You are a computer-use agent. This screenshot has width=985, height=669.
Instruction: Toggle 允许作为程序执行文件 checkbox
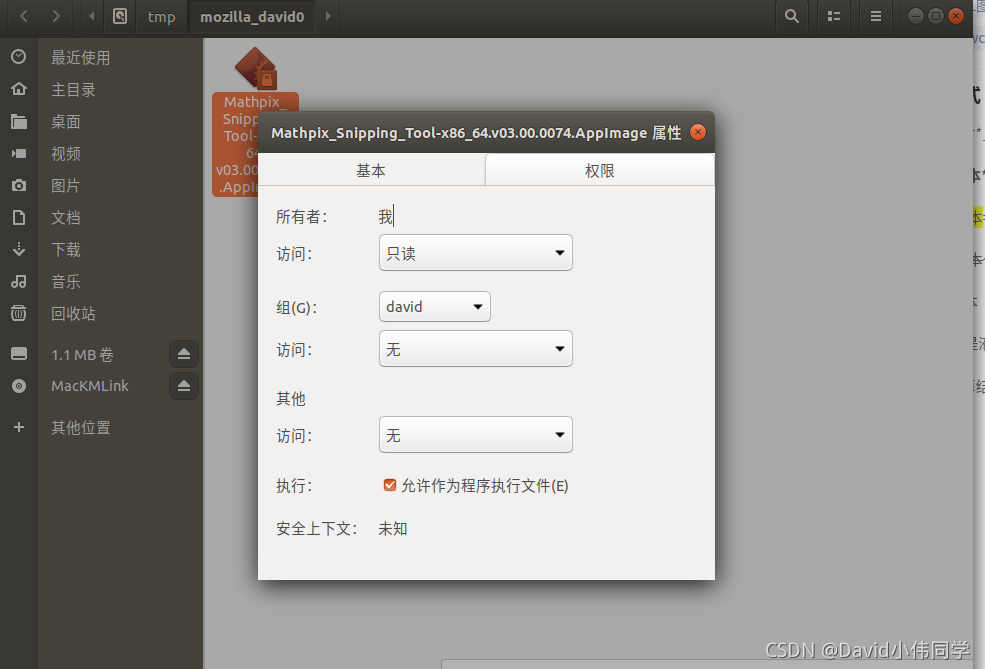pos(389,485)
